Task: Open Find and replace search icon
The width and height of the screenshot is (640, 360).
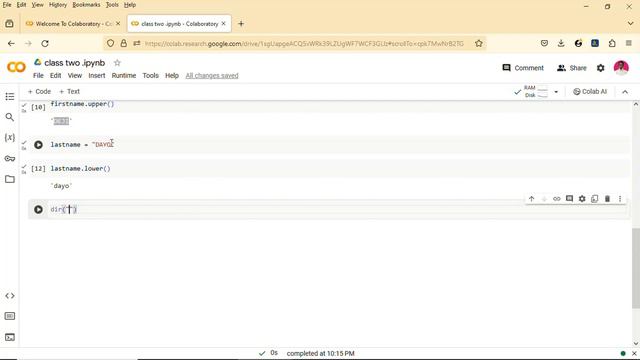Action: pos(10,117)
